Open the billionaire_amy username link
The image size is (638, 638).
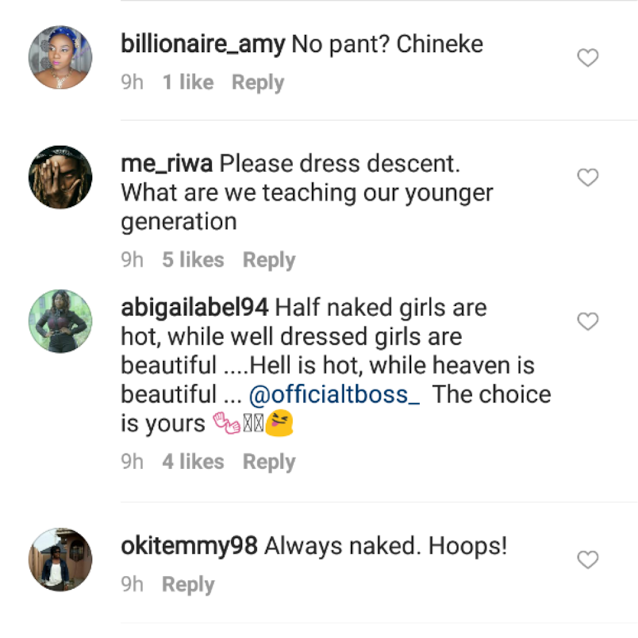point(204,45)
